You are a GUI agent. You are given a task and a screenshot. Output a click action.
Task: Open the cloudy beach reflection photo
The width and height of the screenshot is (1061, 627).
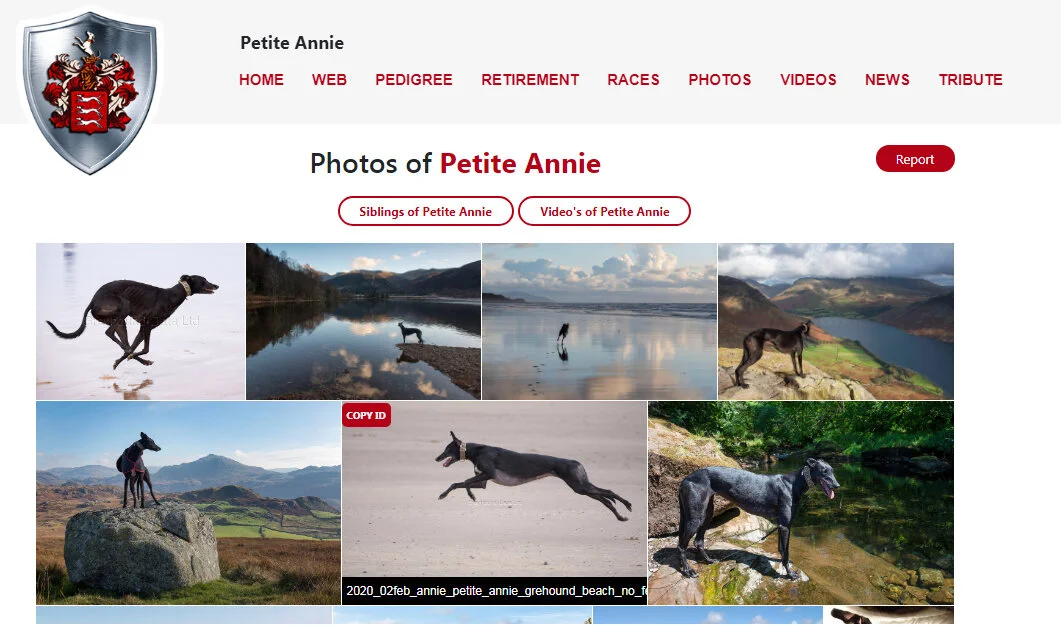point(600,321)
